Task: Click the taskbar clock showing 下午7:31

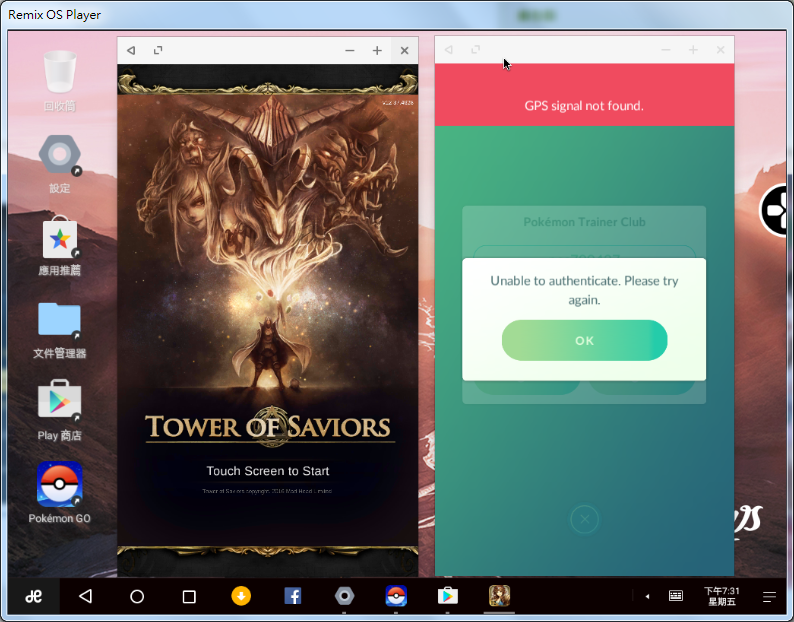Action: click(x=722, y=596)
